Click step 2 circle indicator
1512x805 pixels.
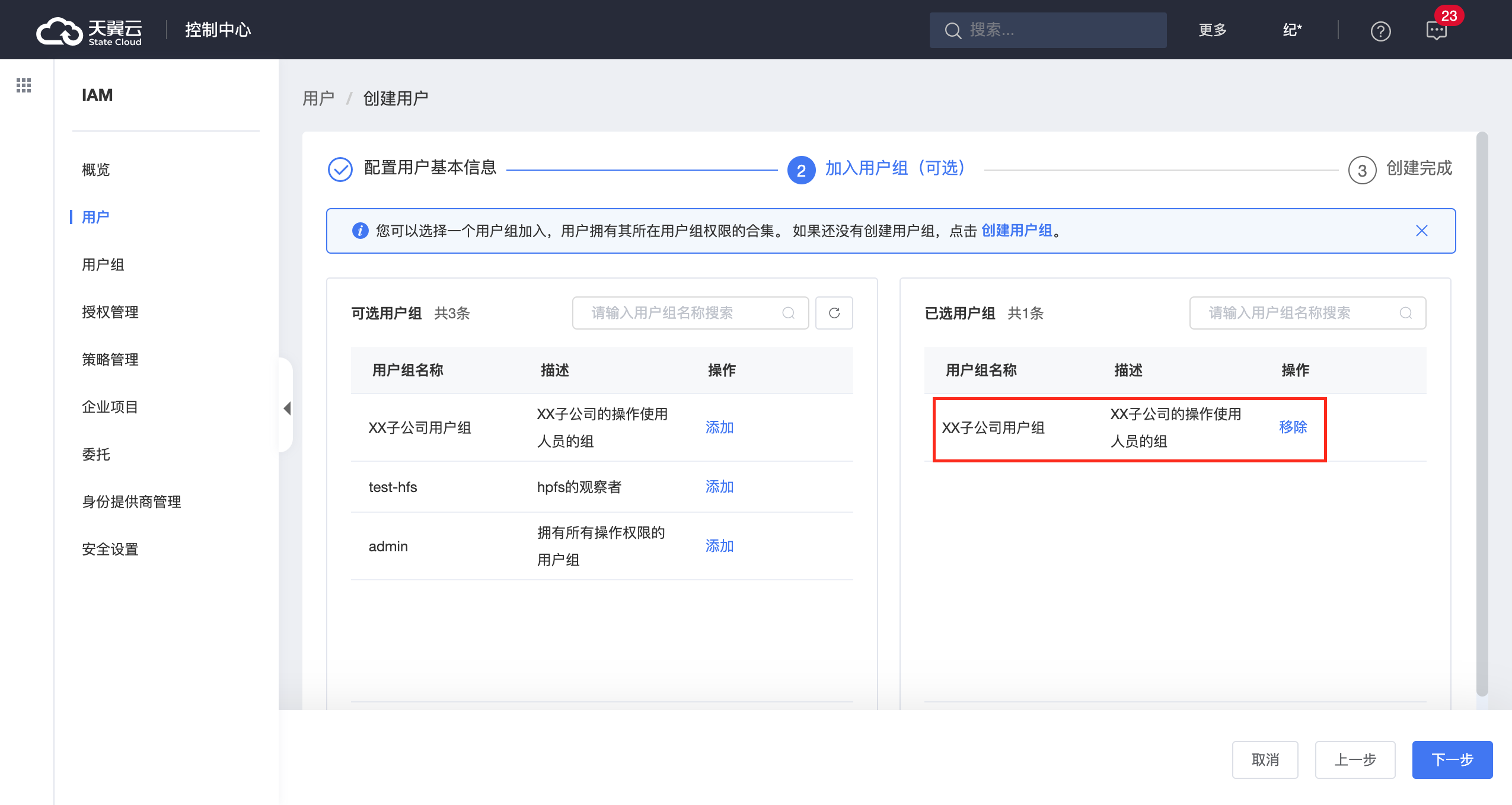tap(801, 170)
